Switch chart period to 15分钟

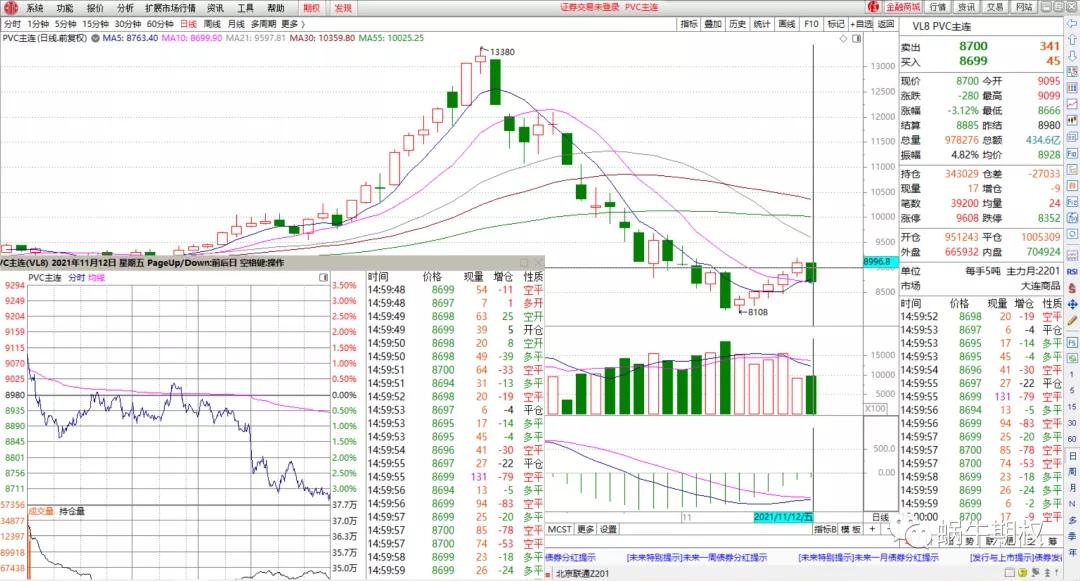coord(96,23)
